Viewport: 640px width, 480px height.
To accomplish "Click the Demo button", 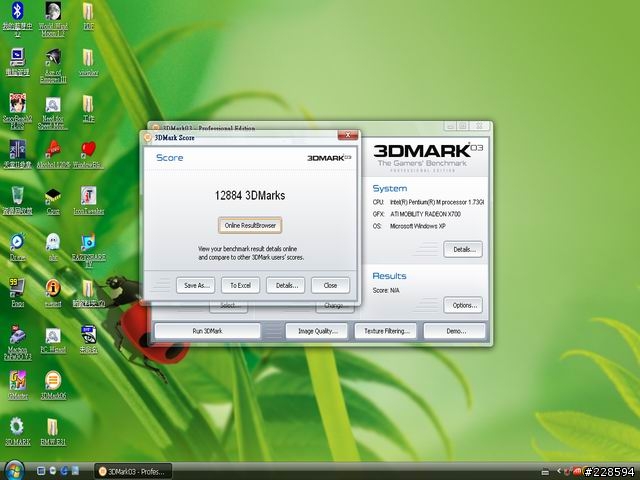I will tap(455, 331).
